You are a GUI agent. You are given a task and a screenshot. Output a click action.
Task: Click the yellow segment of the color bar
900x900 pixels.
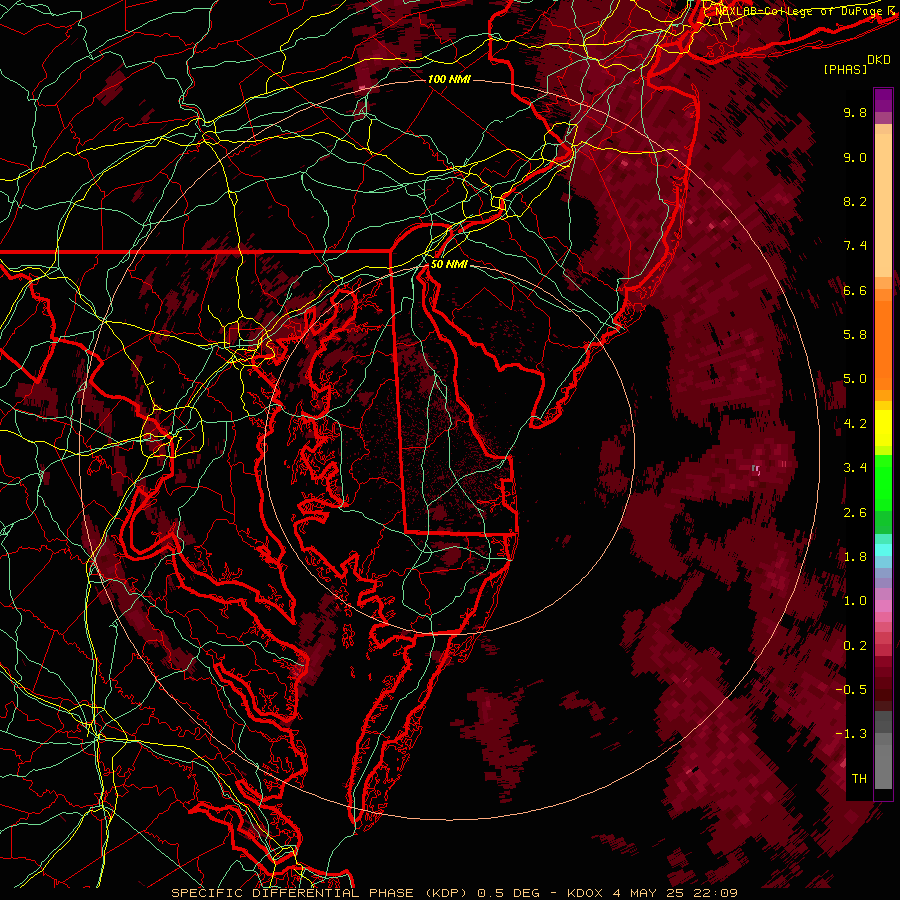coord(883,428)
